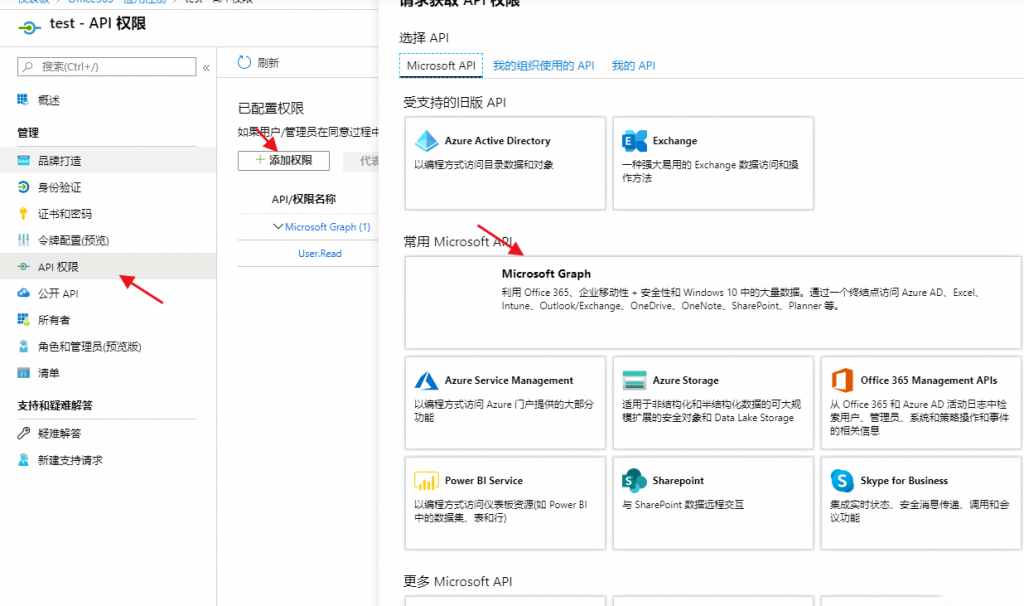Choose the Azure Active Directory card title
1024x606 pixels.
497,140
